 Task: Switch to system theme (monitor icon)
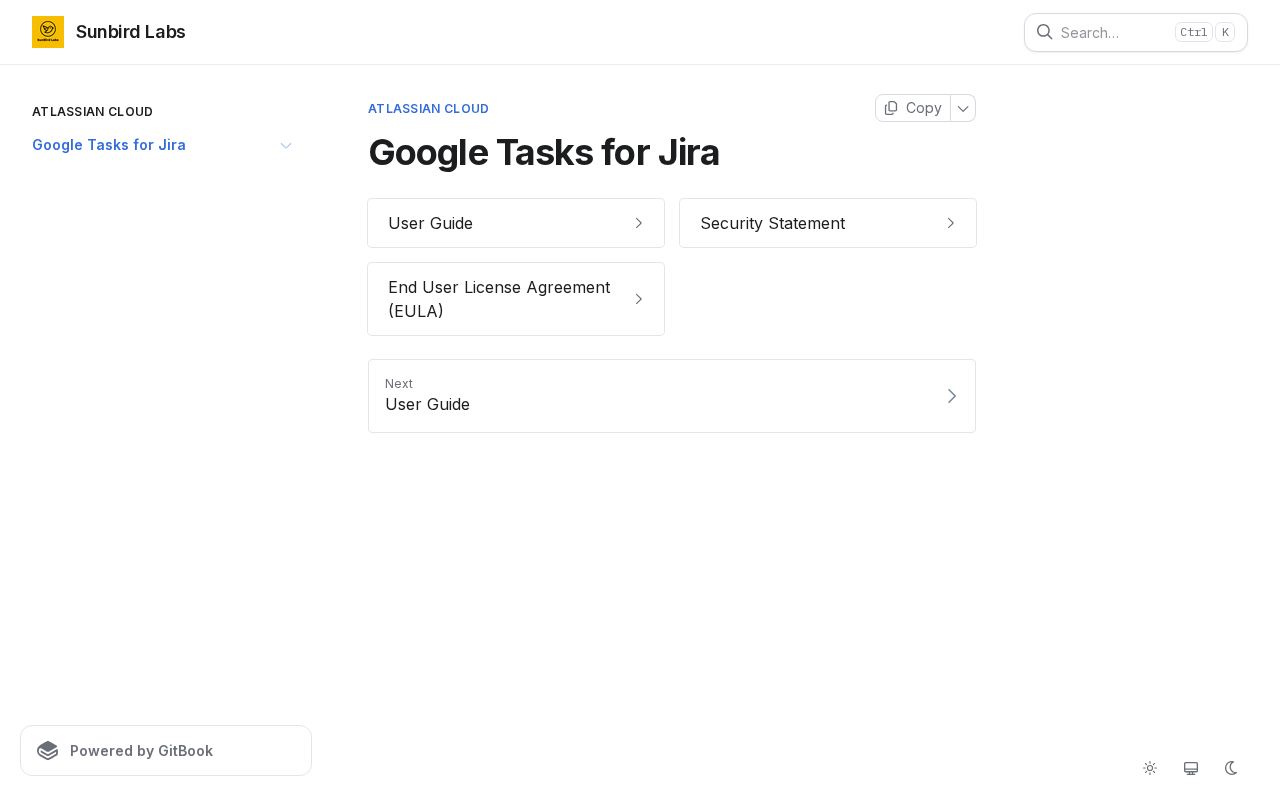coord(1191,768)
